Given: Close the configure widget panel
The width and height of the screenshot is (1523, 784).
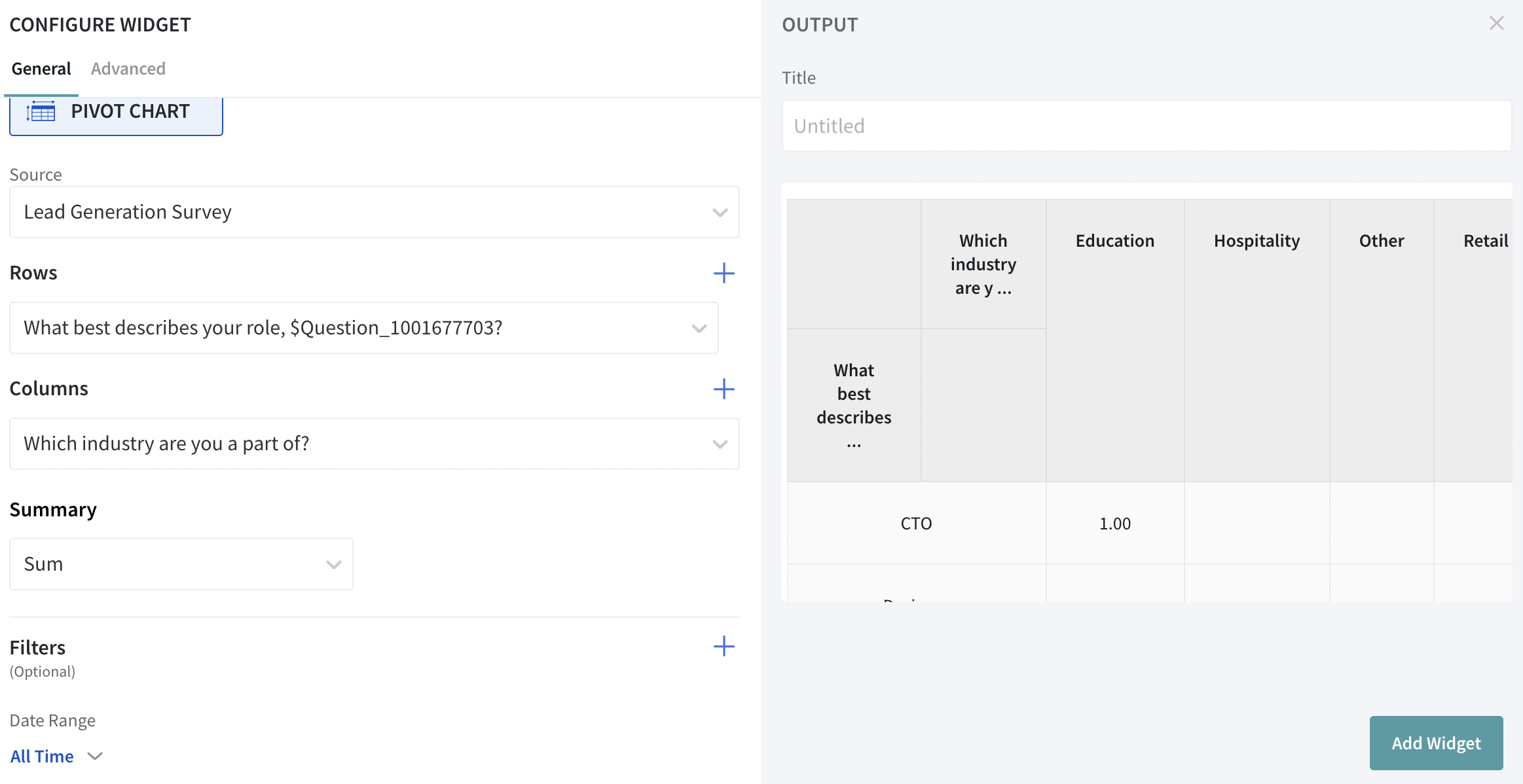Looking at the screenshot, I should 1496,24.
